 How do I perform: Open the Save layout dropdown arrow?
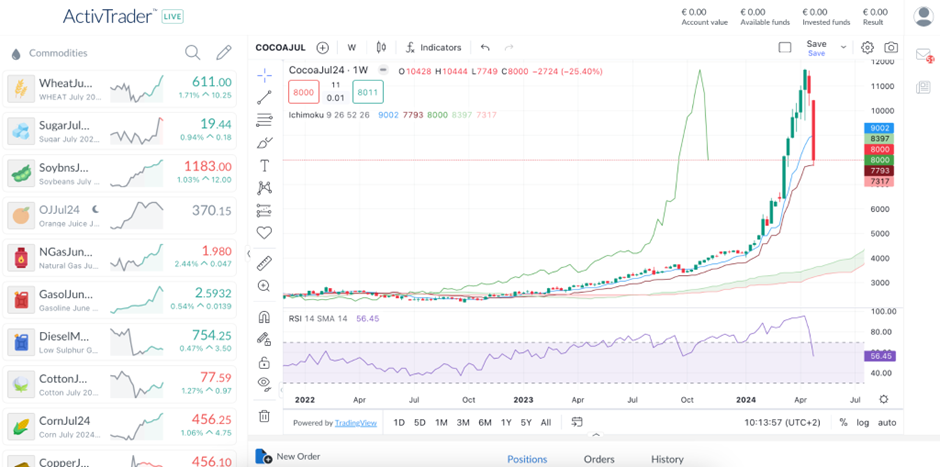[843, 47]
